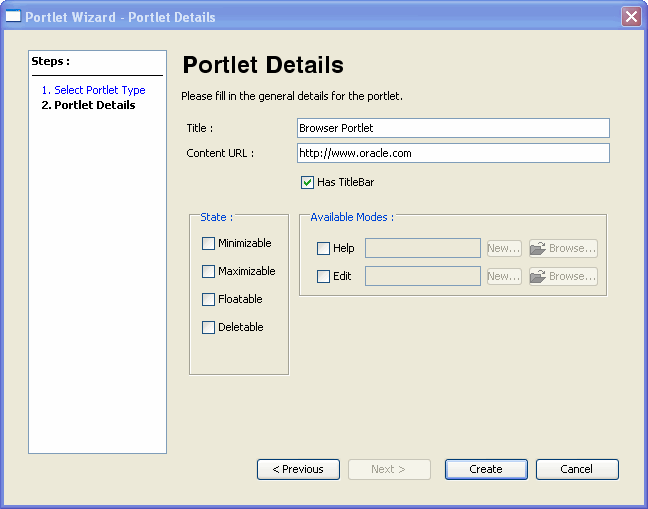Click the Portlet Details heading
This screenshot has height=509, width=648.
point(263,65)
